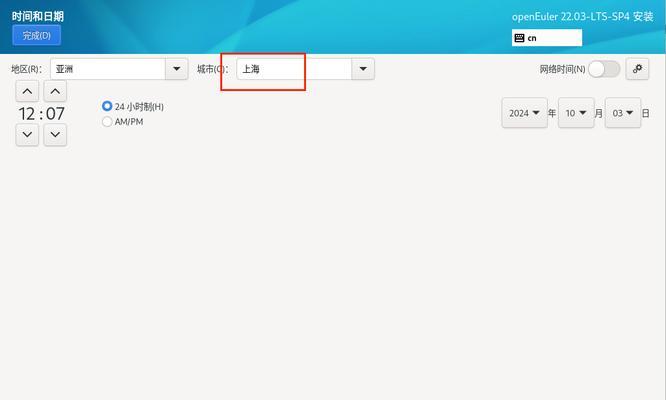Open the network time gear settings
Image resolution: width=666 pixels, height=400 pixels.
(637, 69)
